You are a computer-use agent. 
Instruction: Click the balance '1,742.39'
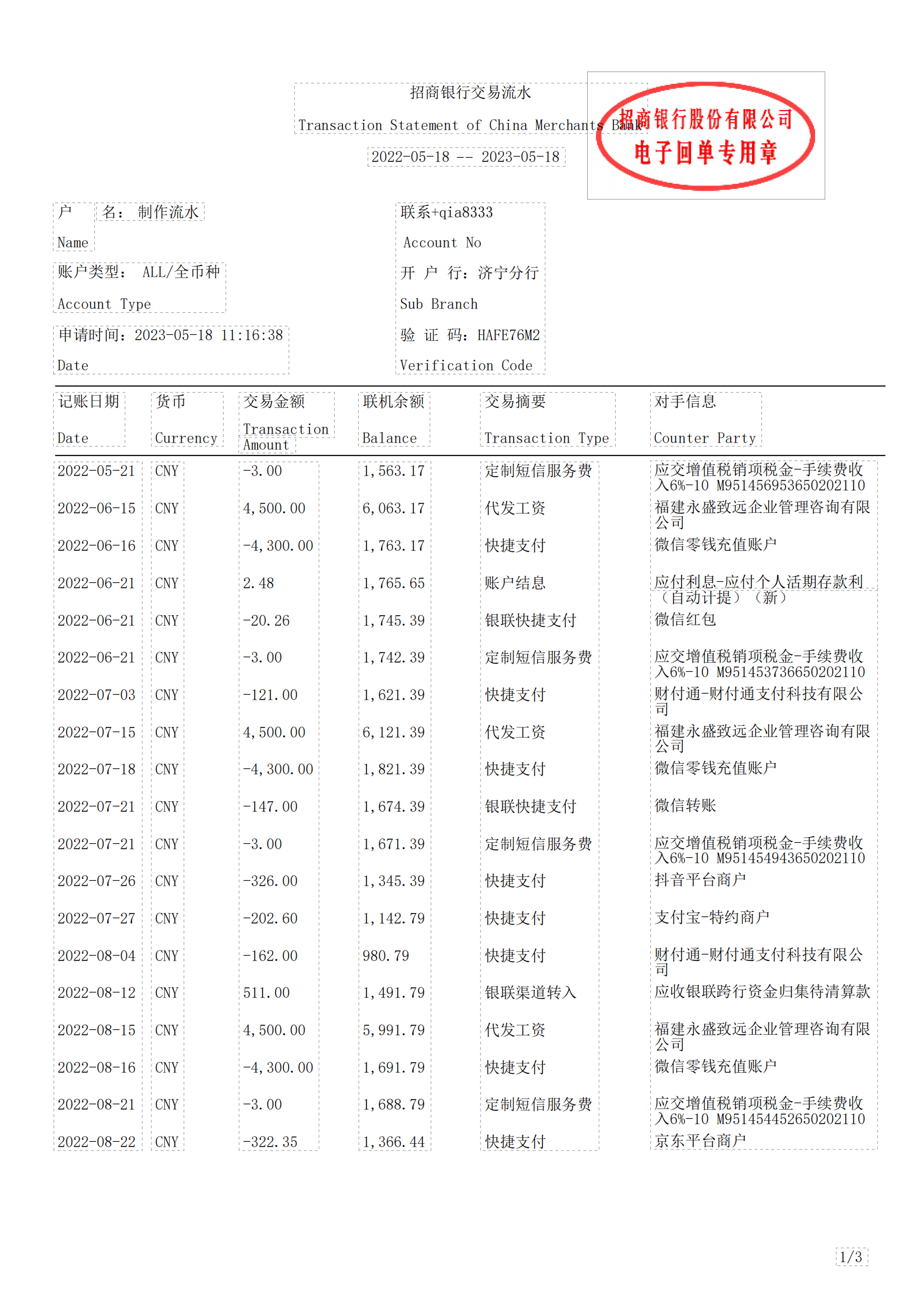tap(394, 657)
